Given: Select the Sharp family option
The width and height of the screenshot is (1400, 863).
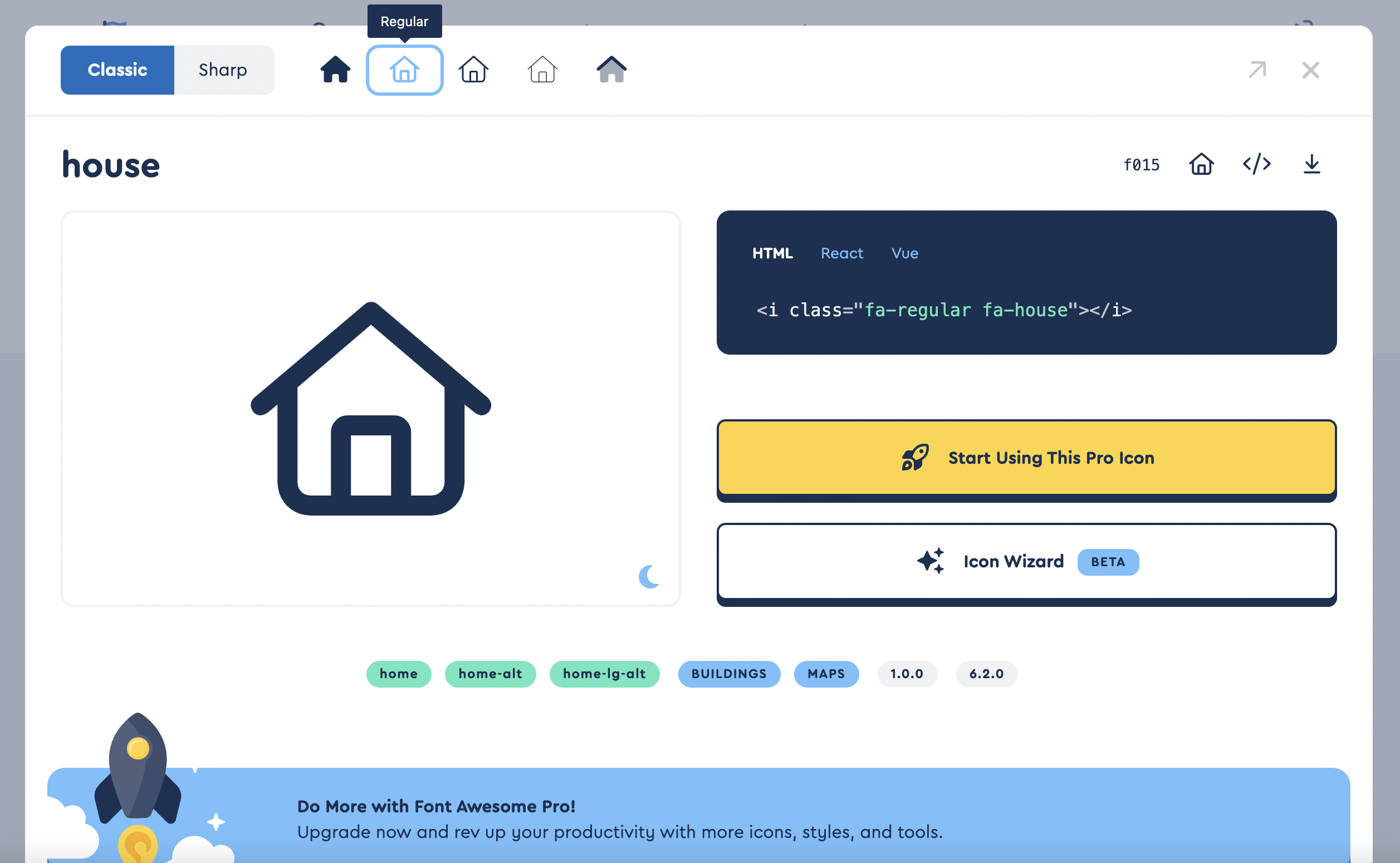Looking at the screenshot, I should (223, 70).
